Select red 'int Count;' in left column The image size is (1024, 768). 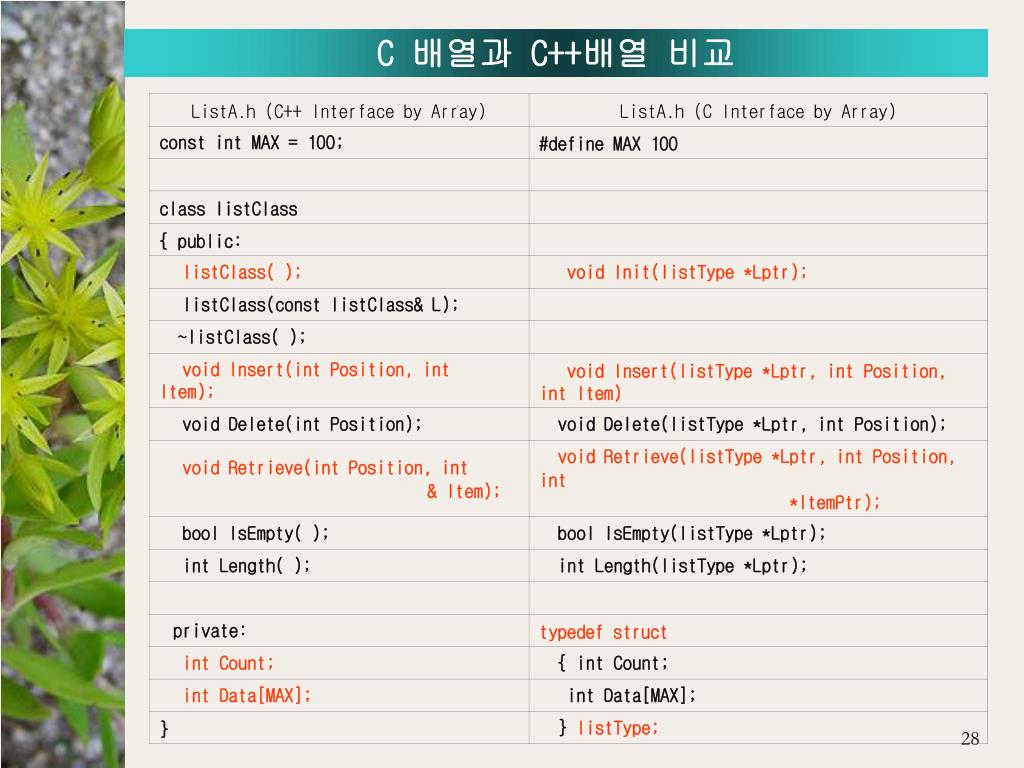pyautogui.click(x=229, y=664)
